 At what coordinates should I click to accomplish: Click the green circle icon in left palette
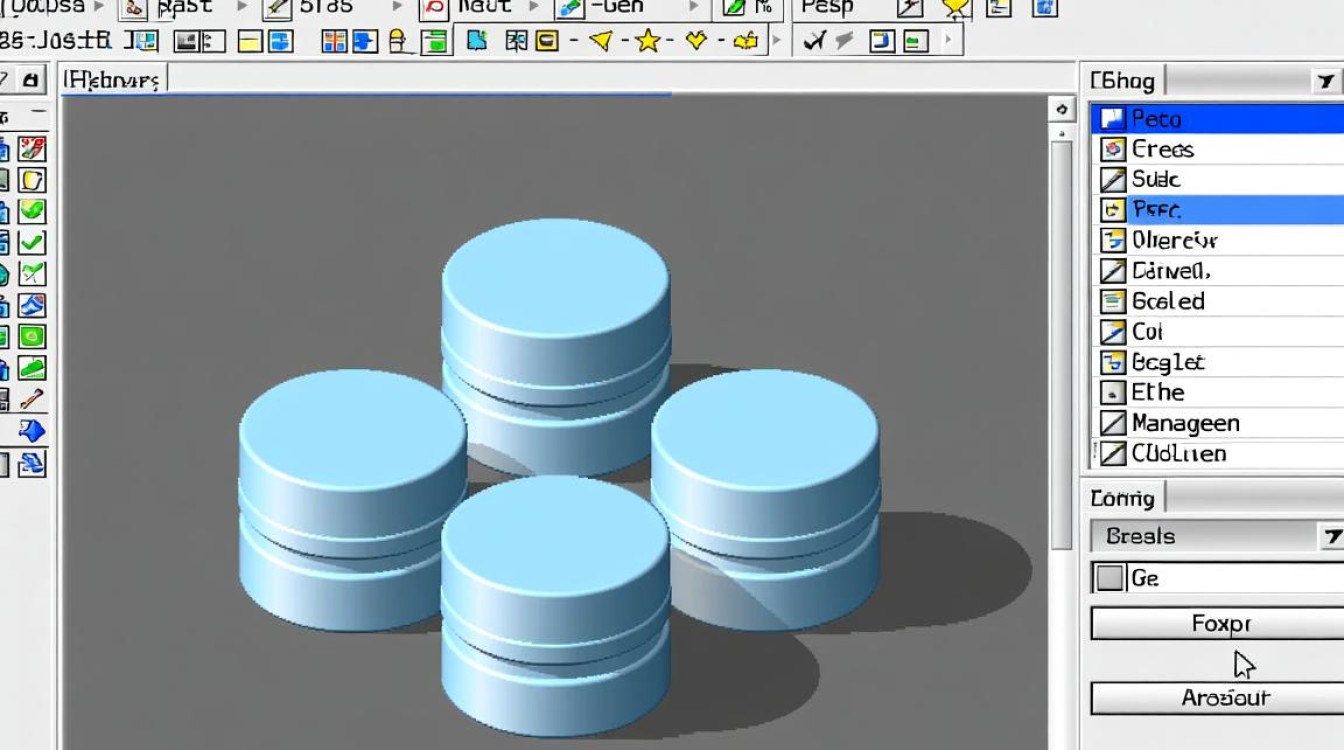pyautogui.click(x=32, y=335)
